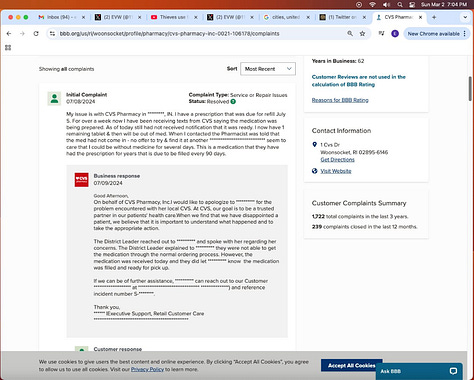Switch to first EVW X tab
The image size is (474, 380).
(x=118, y=17)
